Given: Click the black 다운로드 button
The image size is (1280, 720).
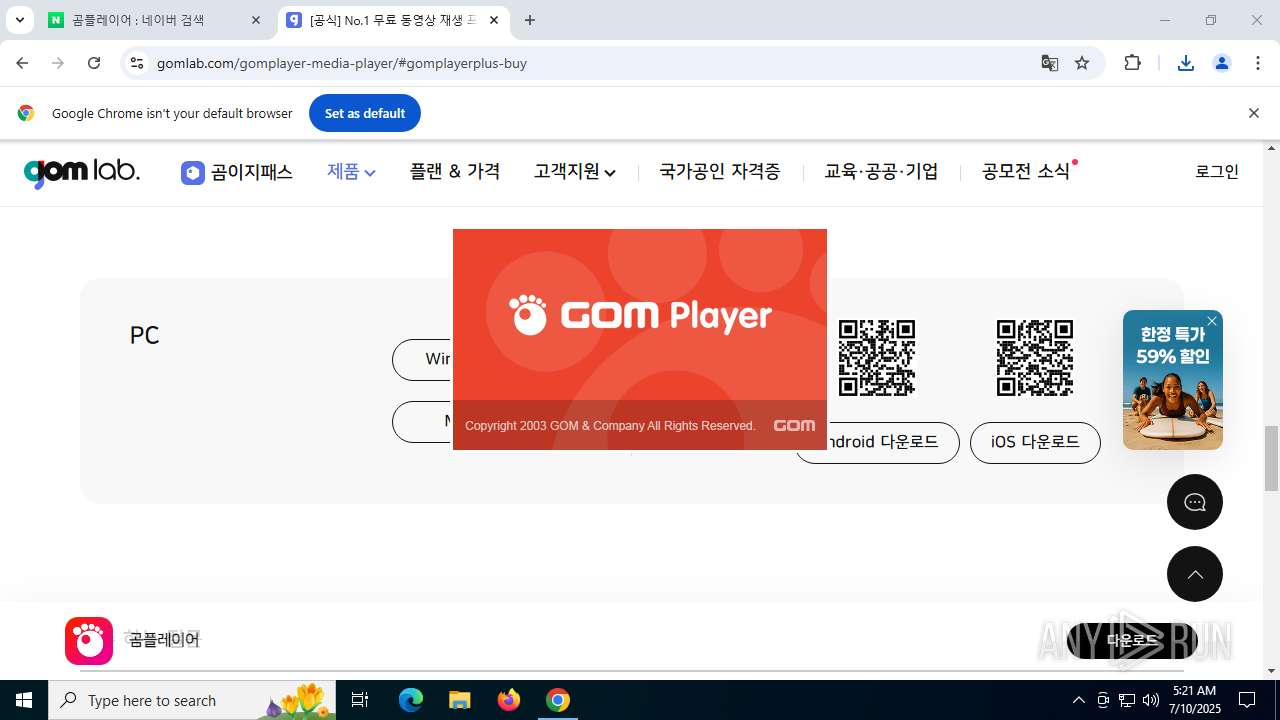Looking at the screenshot, I should (1132, 641).
